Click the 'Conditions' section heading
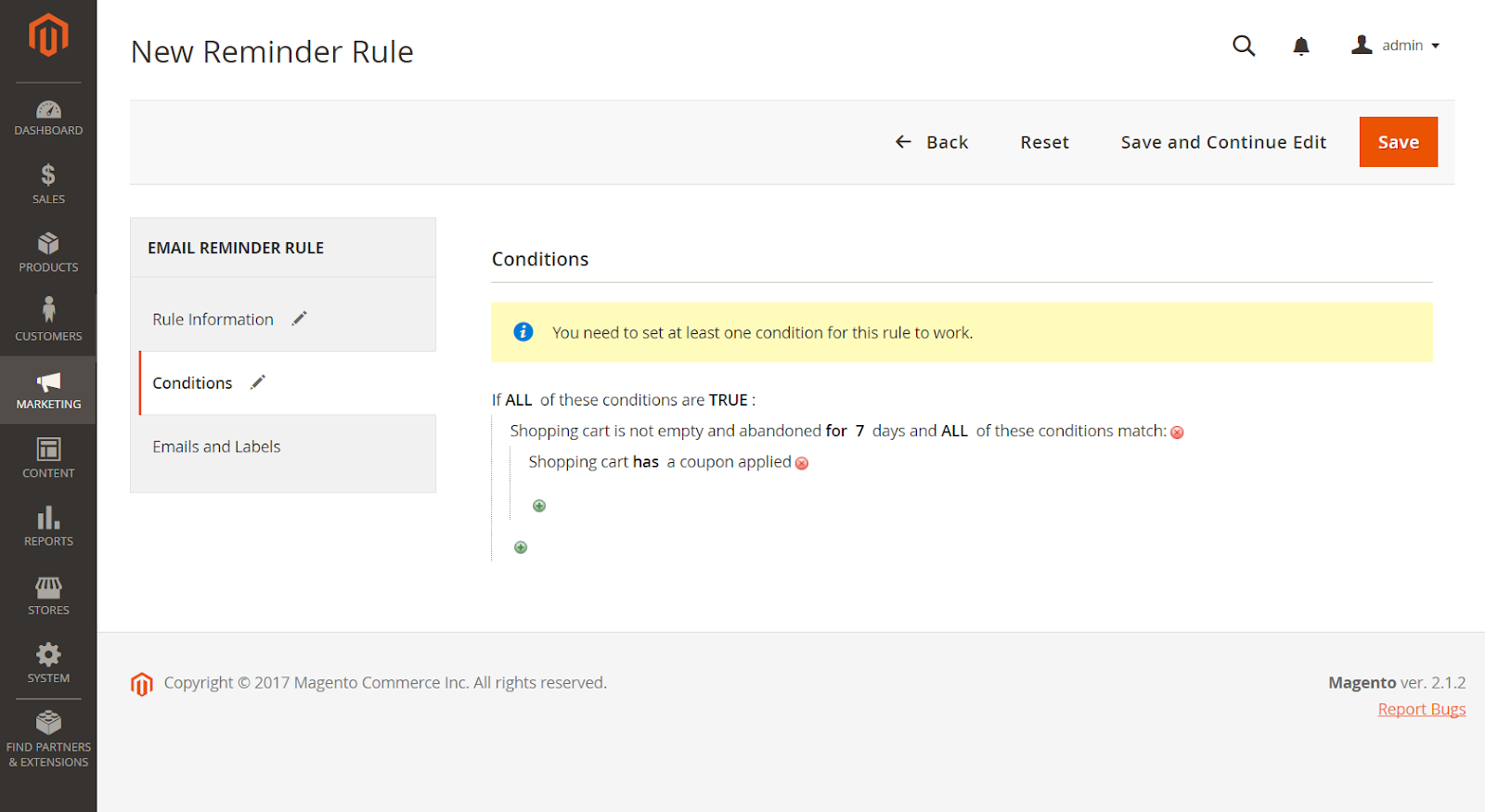Image resolution: width=1485 pixels, height=812 pixels. (540, 259)
